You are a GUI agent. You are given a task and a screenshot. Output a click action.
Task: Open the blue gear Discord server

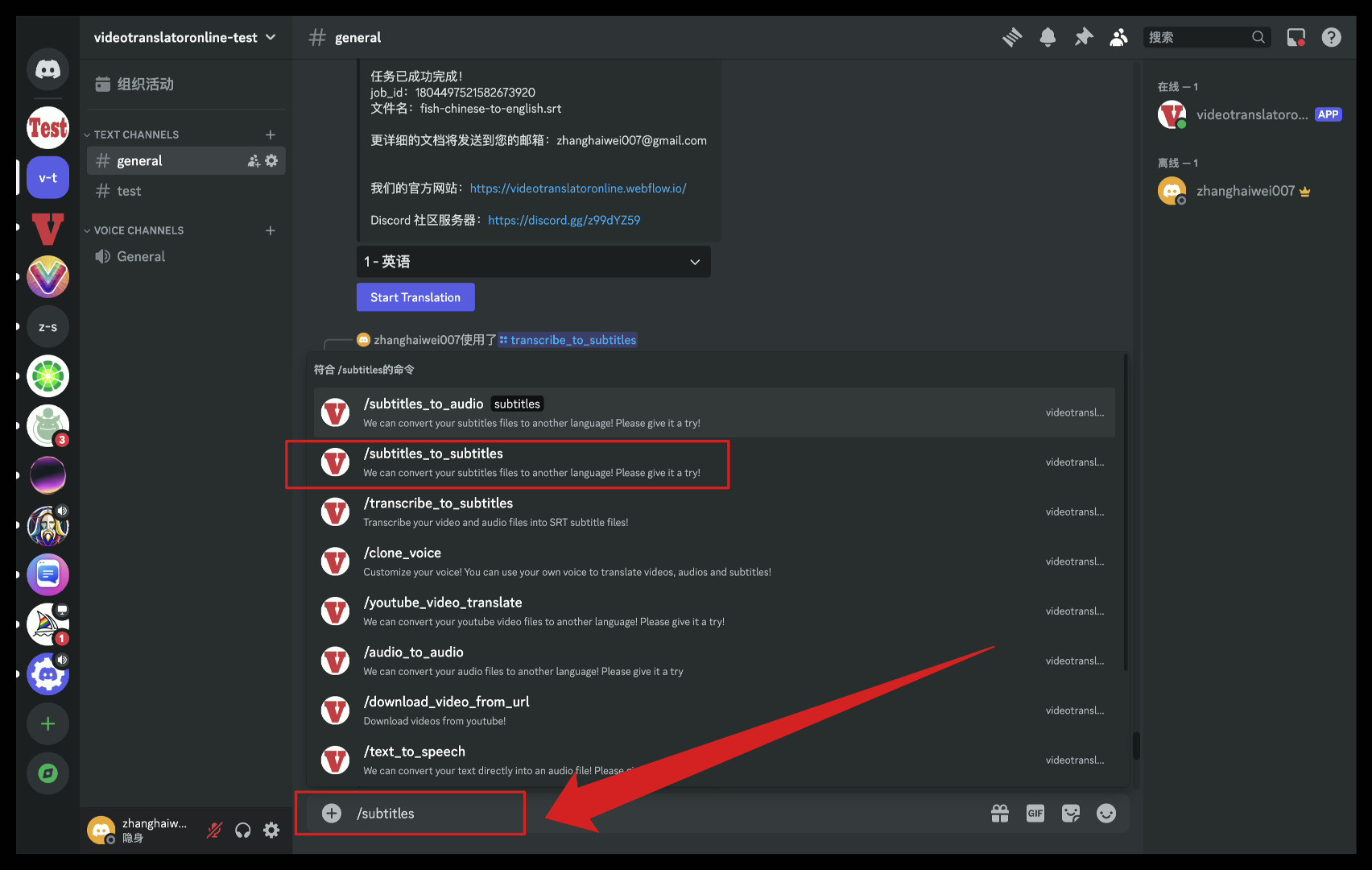tap(48, 673)
